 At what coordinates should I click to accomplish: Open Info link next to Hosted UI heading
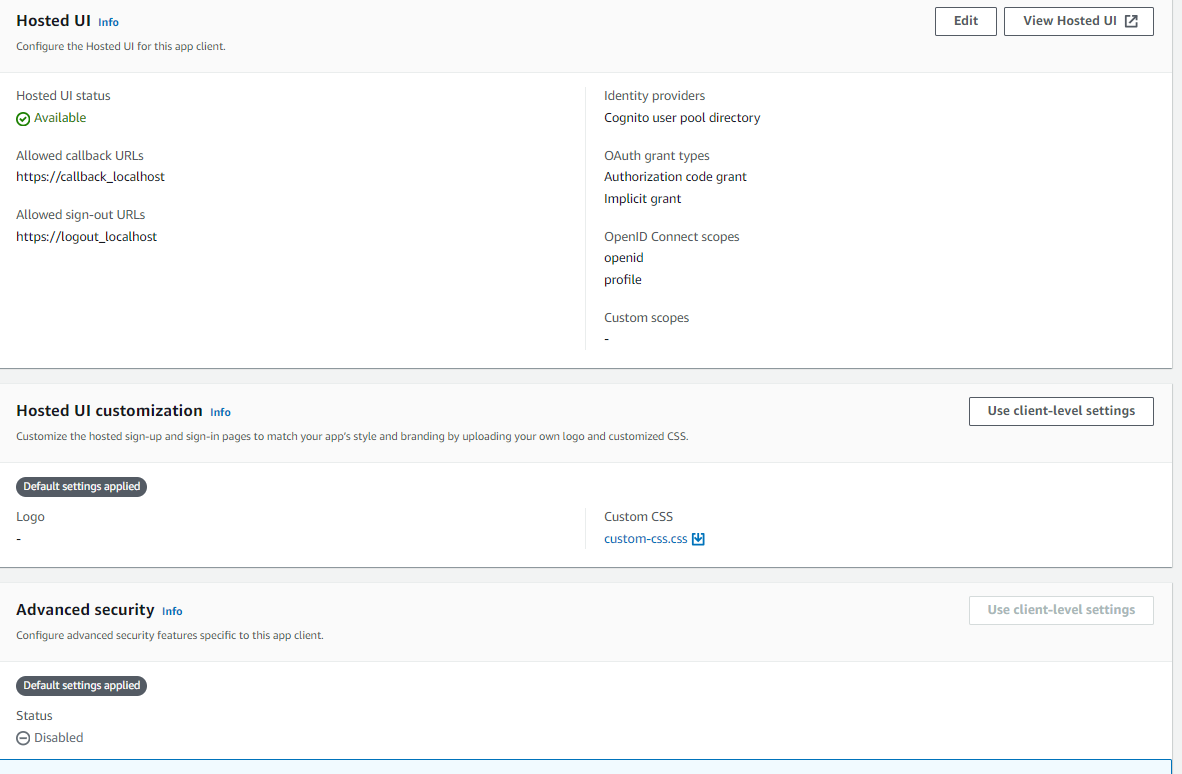tap(108, 22)
